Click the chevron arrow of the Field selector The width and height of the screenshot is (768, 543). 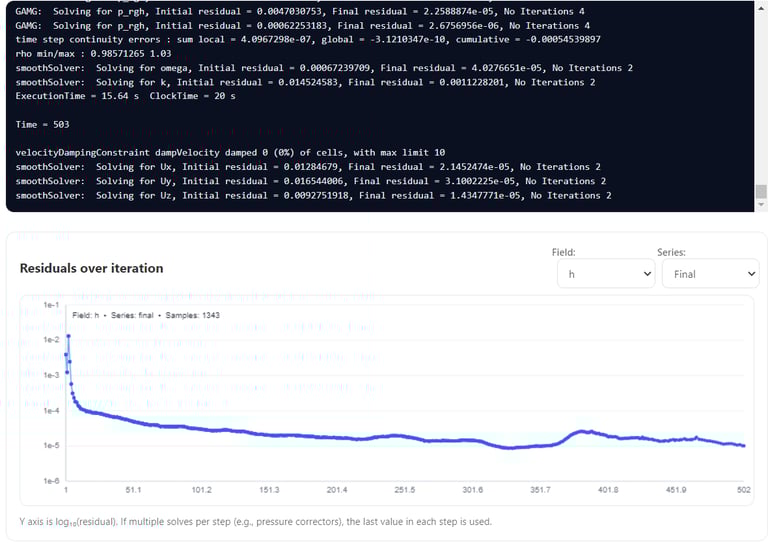[645, 273]
